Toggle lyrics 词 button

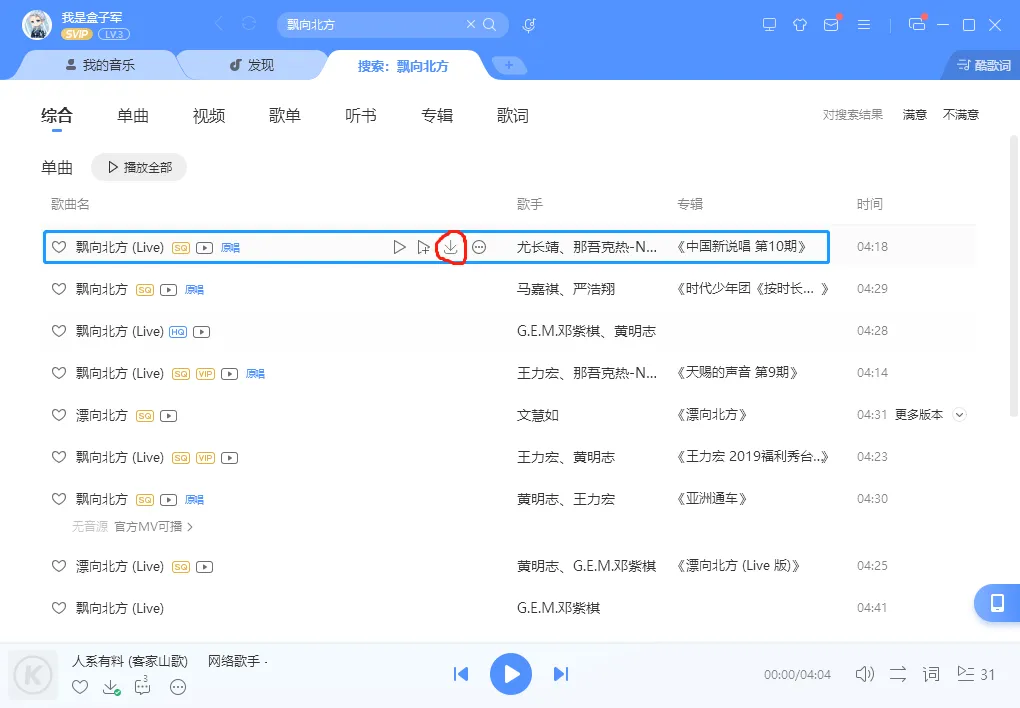(x=931, y=674)
